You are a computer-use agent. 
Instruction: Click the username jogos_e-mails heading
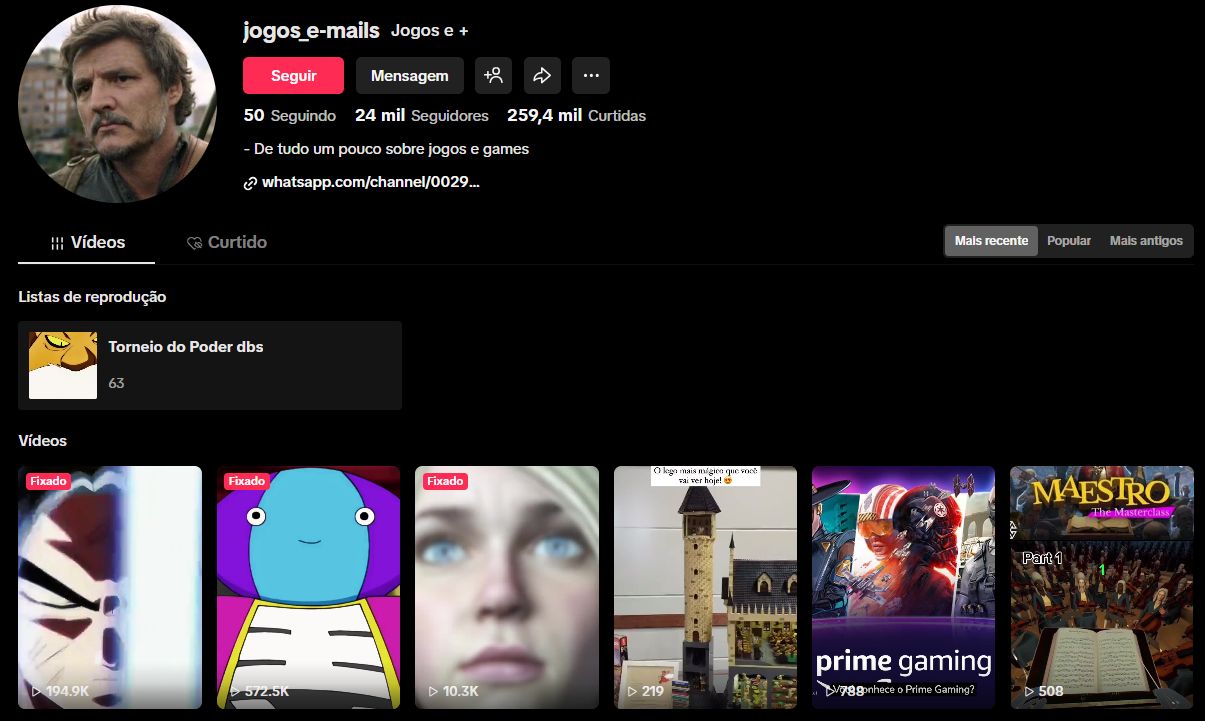click(x=311, y=30)
